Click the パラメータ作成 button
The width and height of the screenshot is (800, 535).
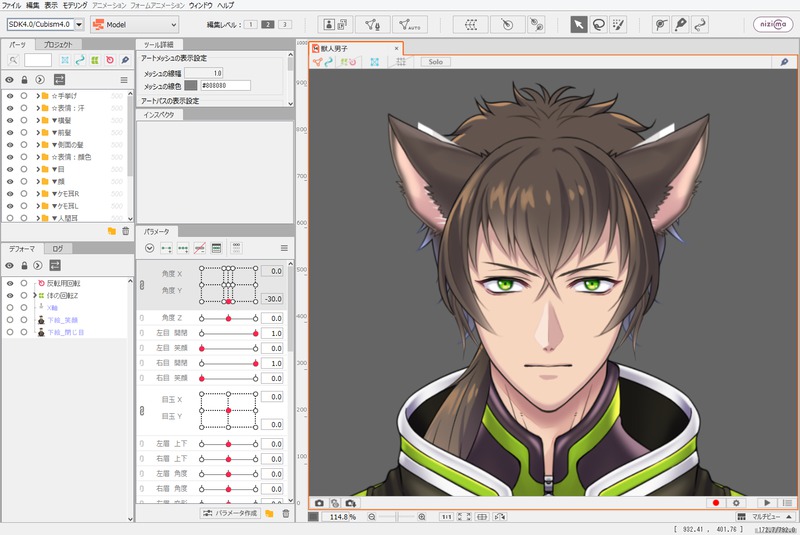230,513
